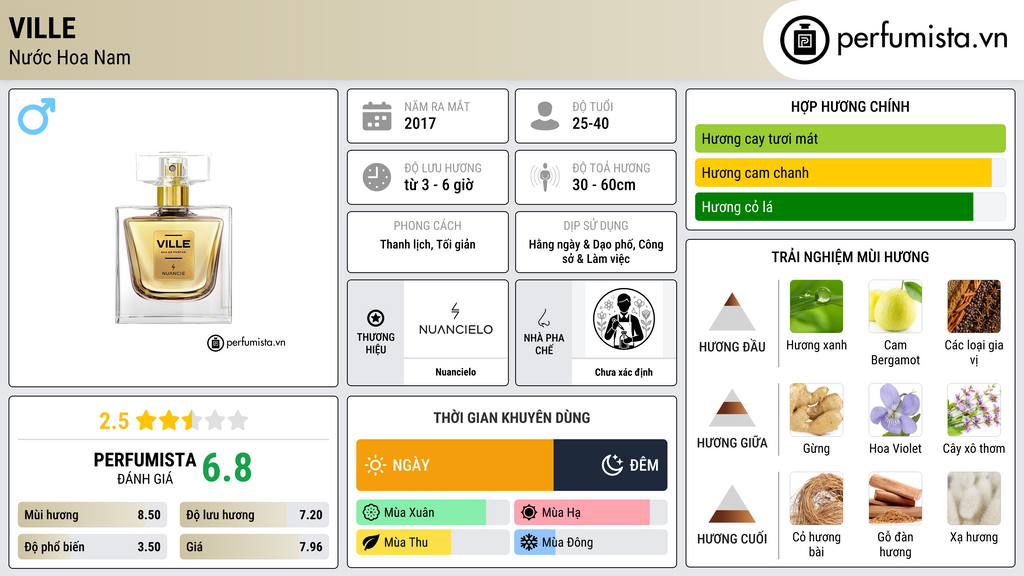
Task: Click the dark Đêm nighttime bar
Action: pos(611,465)
